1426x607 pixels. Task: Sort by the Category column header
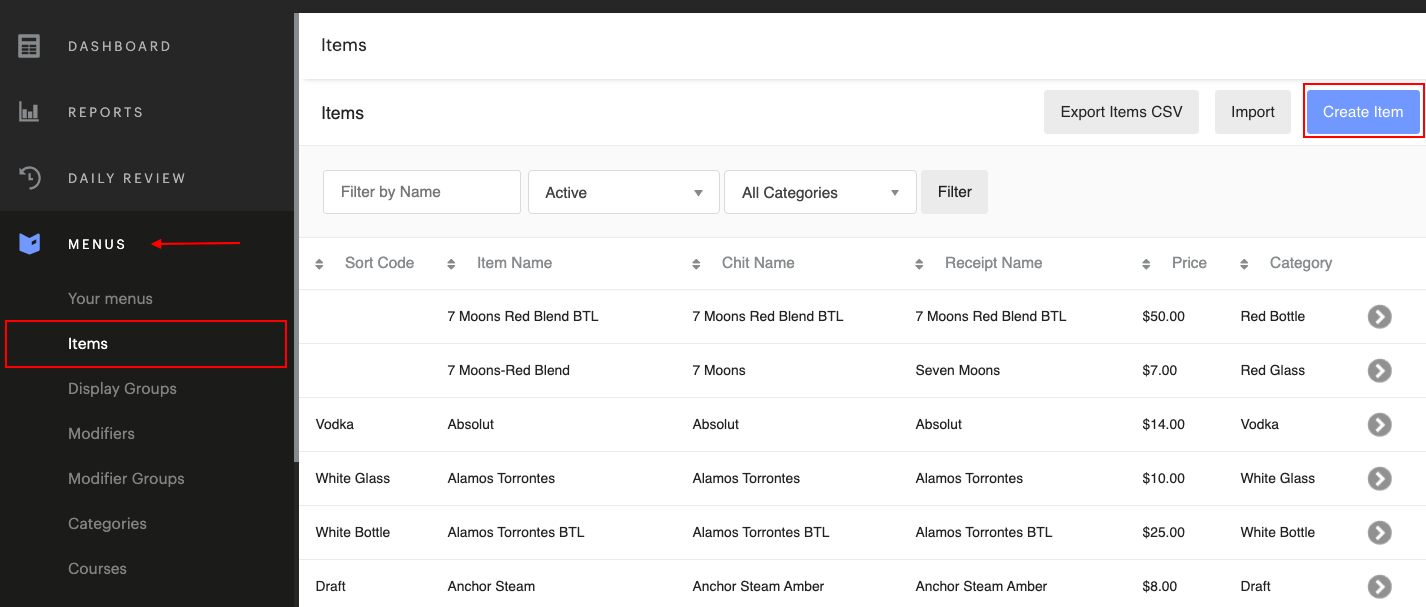[x=1299, y=263]
